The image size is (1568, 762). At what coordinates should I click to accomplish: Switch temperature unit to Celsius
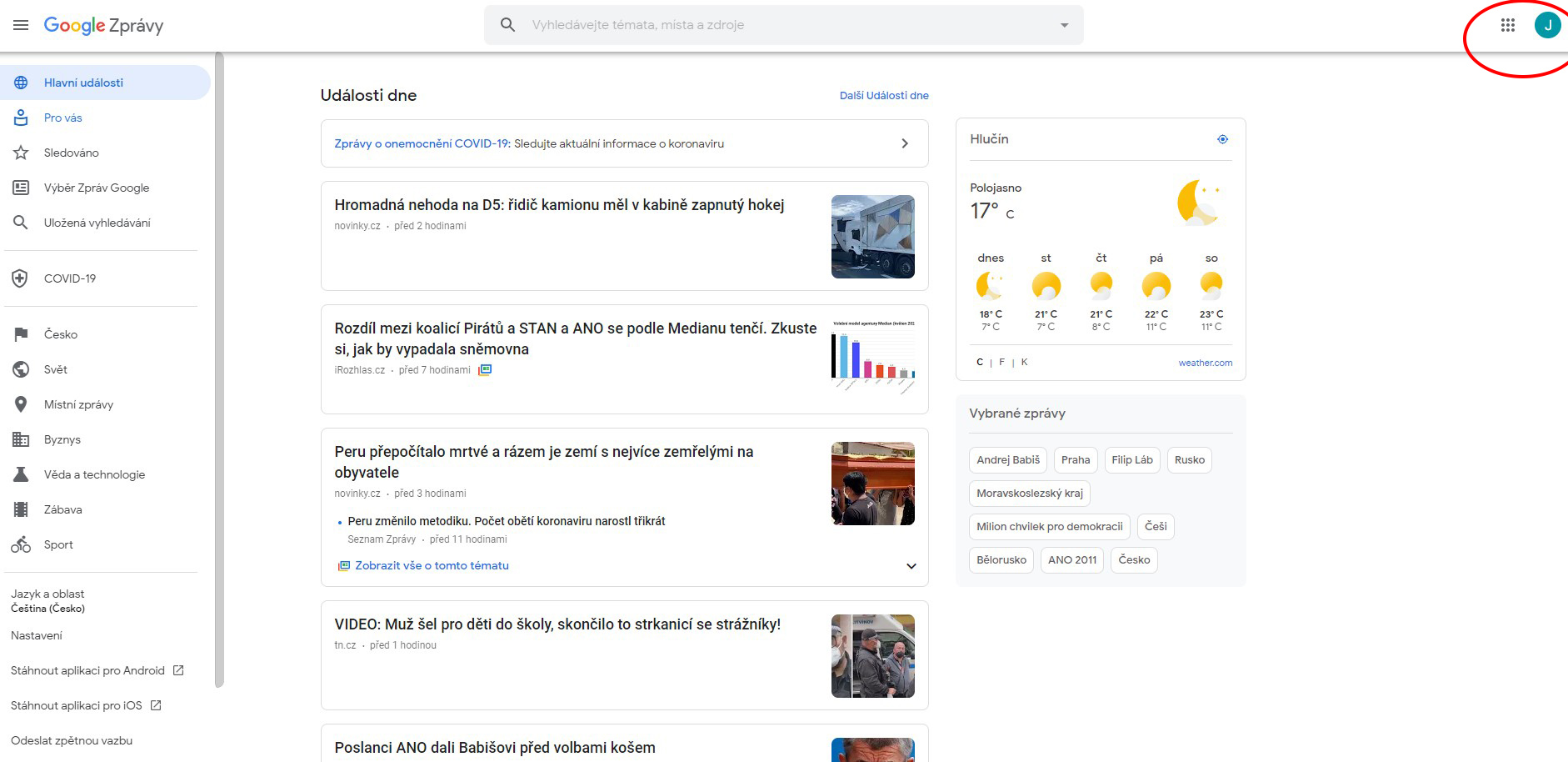pyautogui.click(x=980, y=362)
